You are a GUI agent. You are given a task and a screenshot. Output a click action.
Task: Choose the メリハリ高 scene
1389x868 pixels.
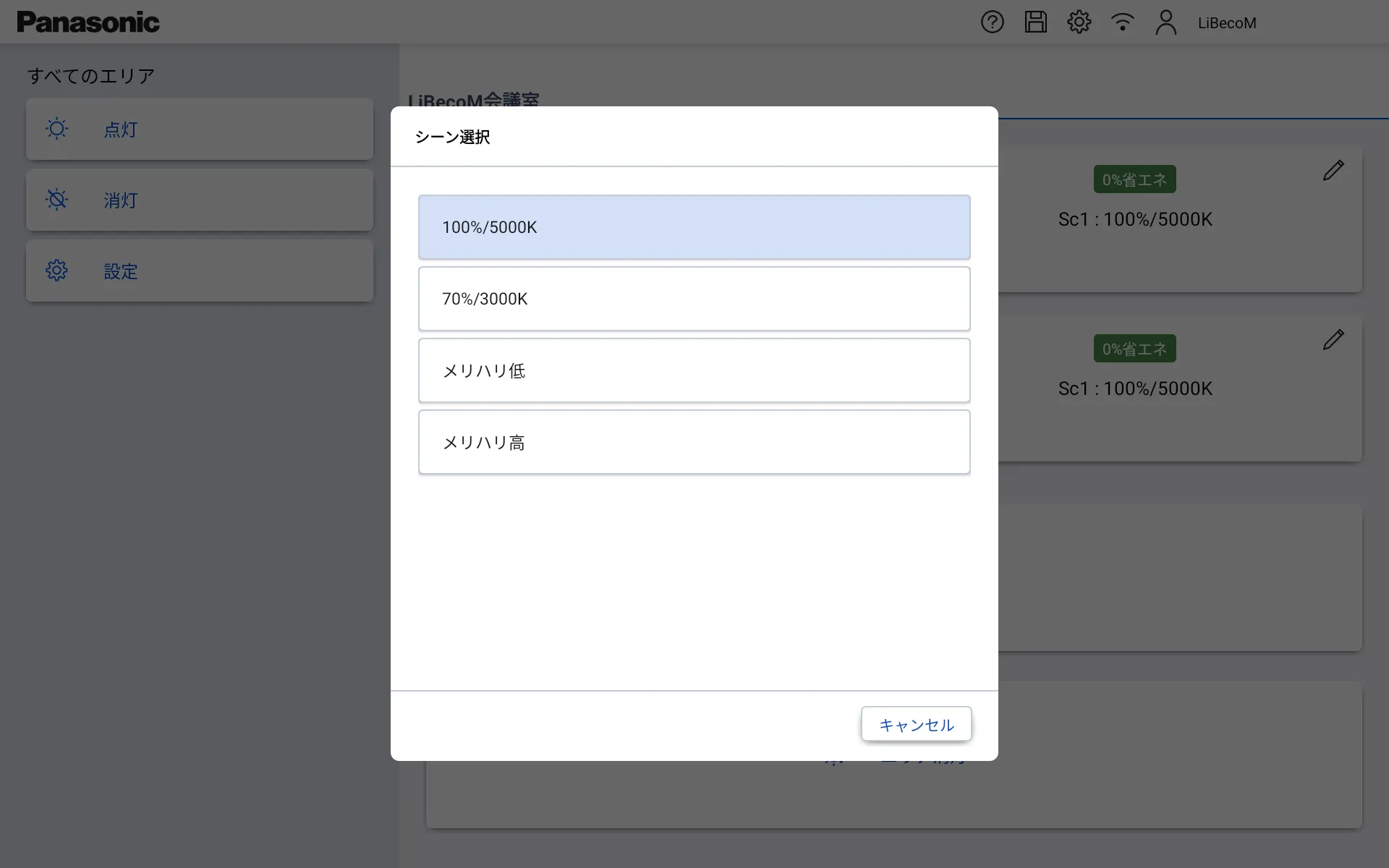(694, 442)
